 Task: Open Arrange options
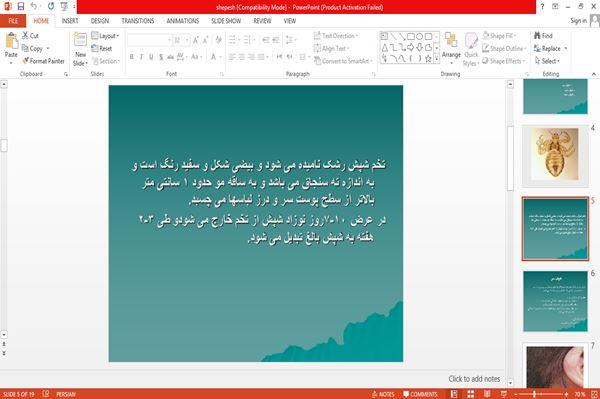point(451,49)
